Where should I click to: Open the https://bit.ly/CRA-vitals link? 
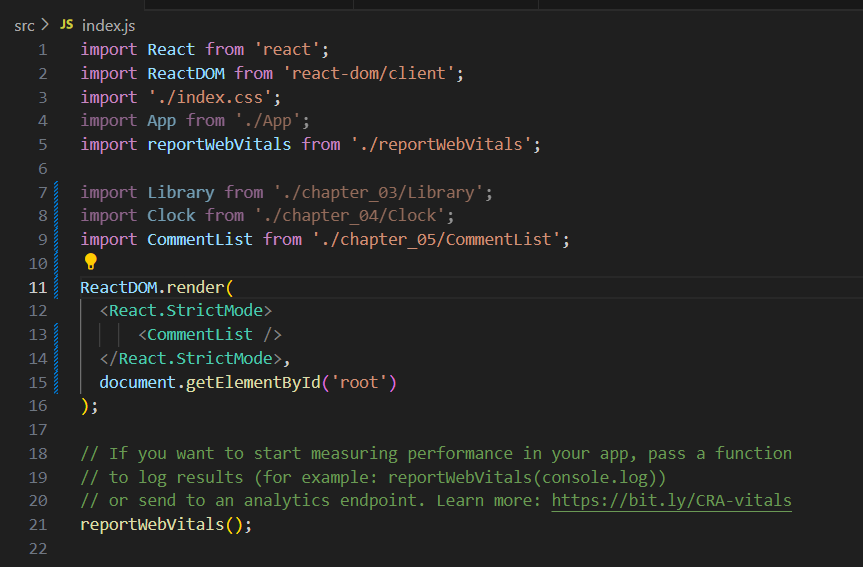[x=671, y=500]
